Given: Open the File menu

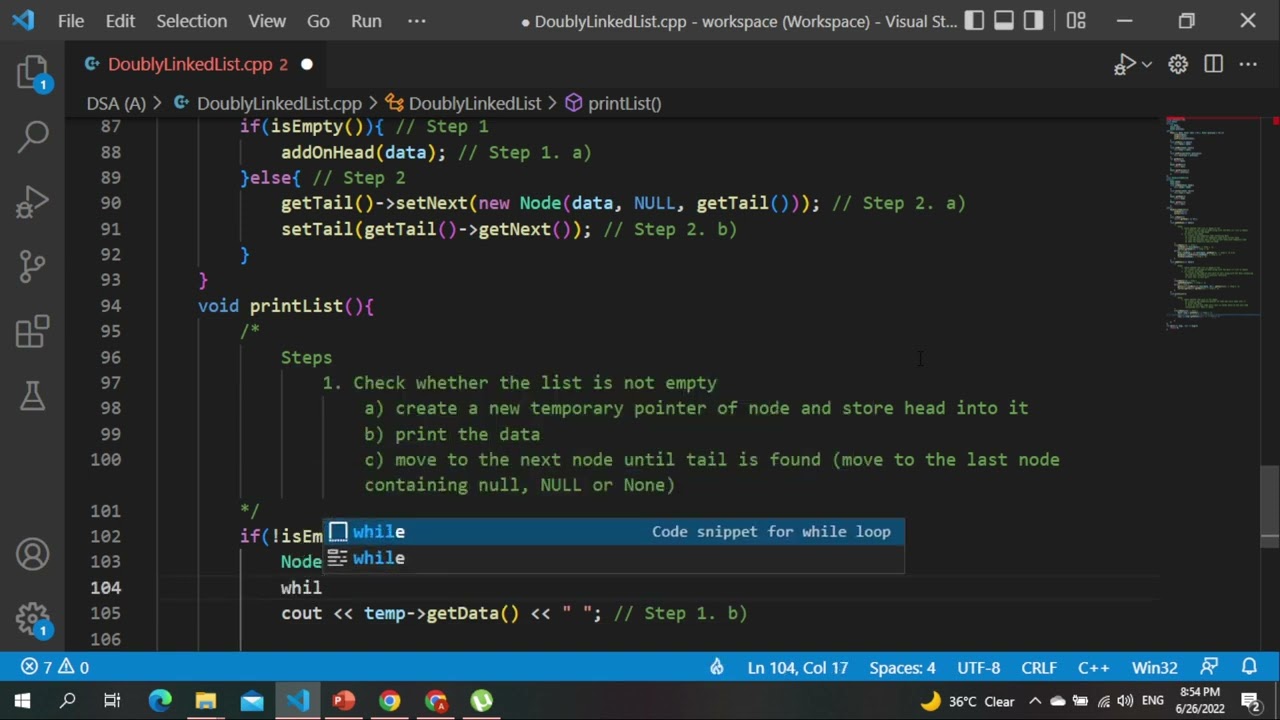Looking at the screenshot, I should pyautogui.click(x=71, y=21).
